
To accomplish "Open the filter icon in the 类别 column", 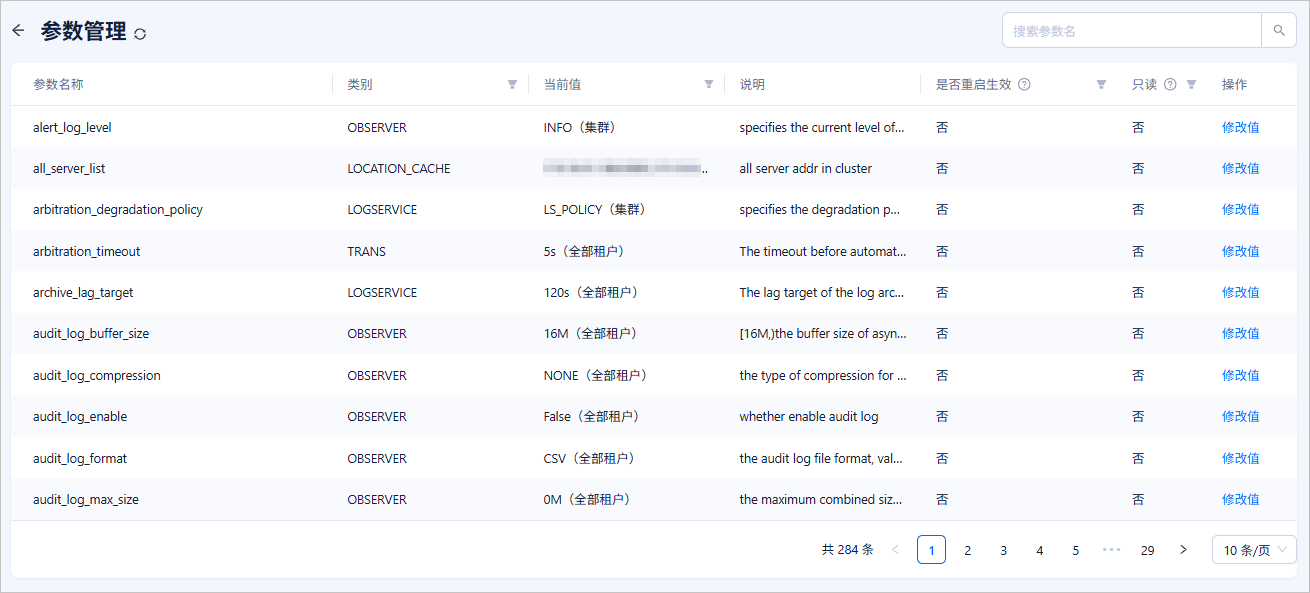I will pyautogui.click(x=512, y=85).
